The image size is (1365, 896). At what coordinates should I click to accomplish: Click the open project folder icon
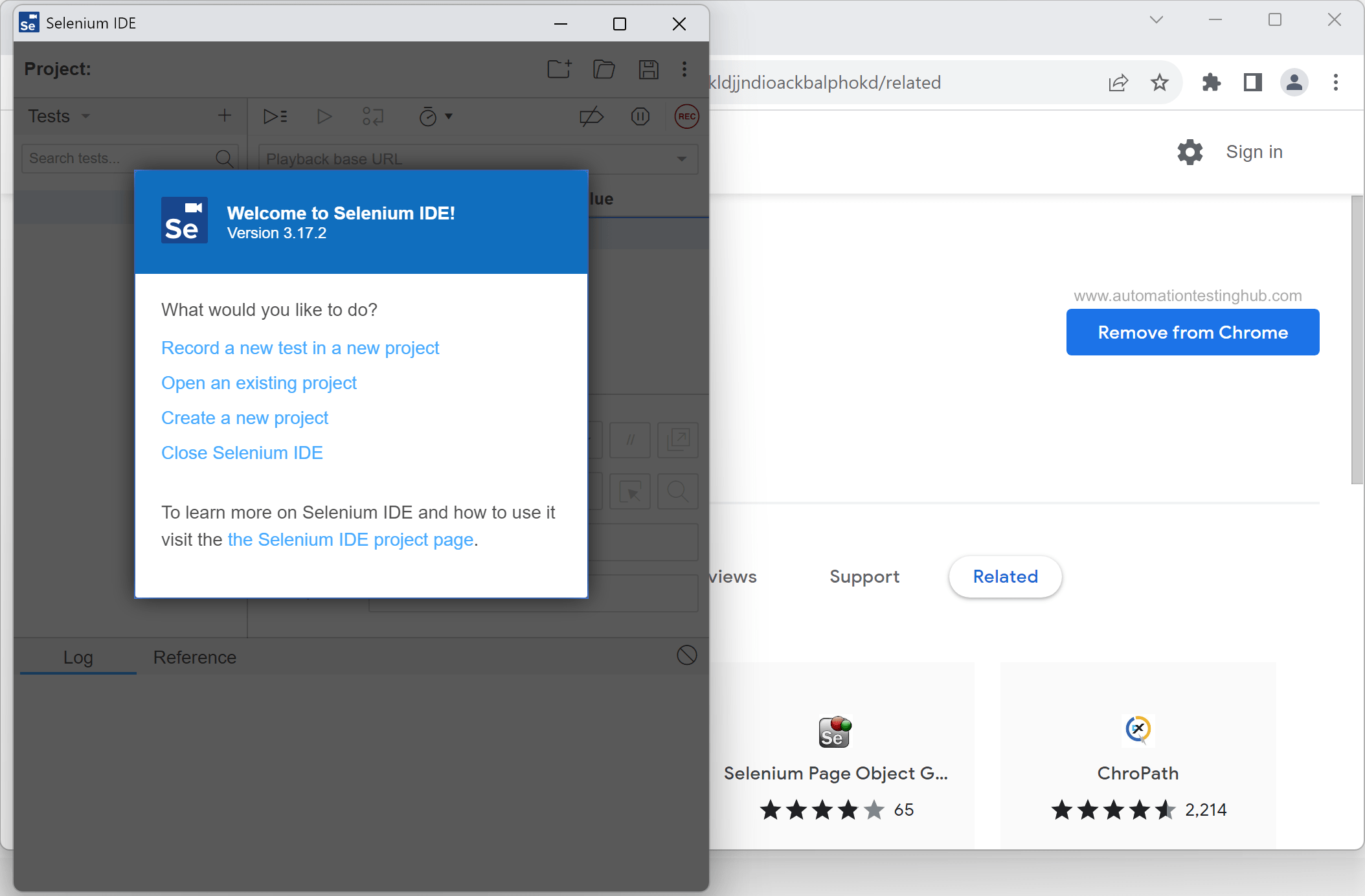(x=604, y=69)
